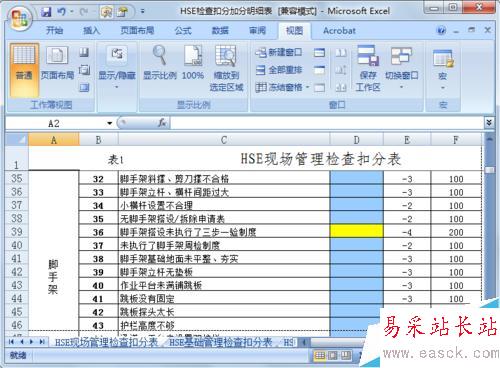Go to last sheet tab arrow

tap(42, 342)
